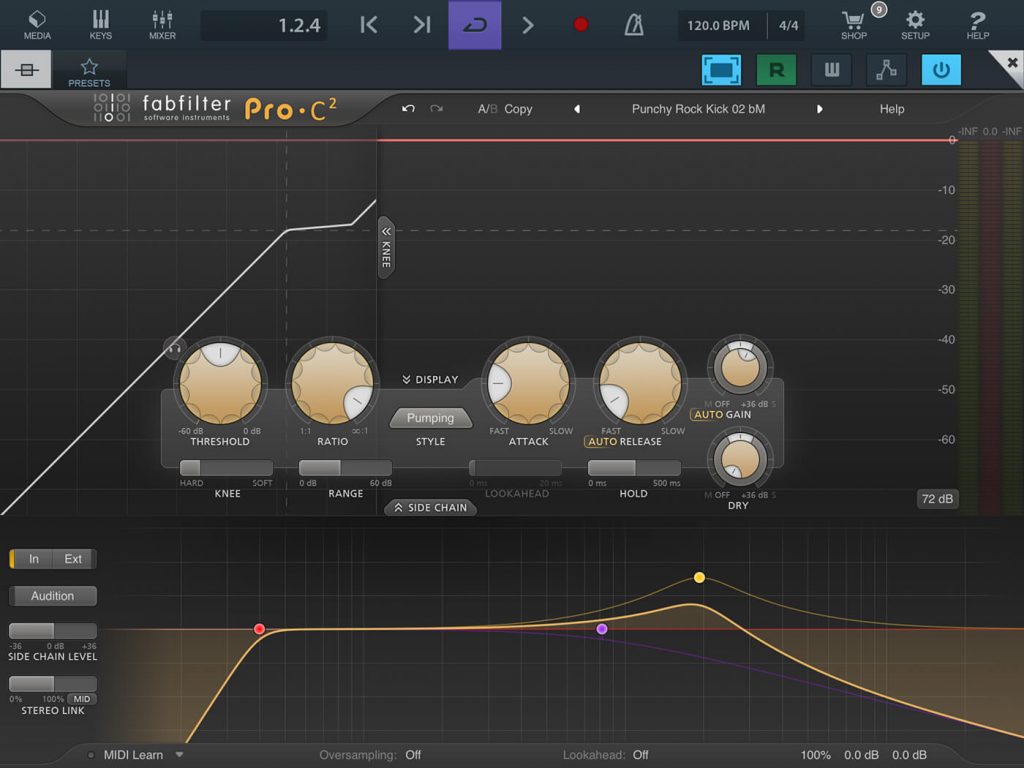Open the Help menu in Pro-C 2
The height and width of the screenshot is (768, 1024).
point(891,109)
